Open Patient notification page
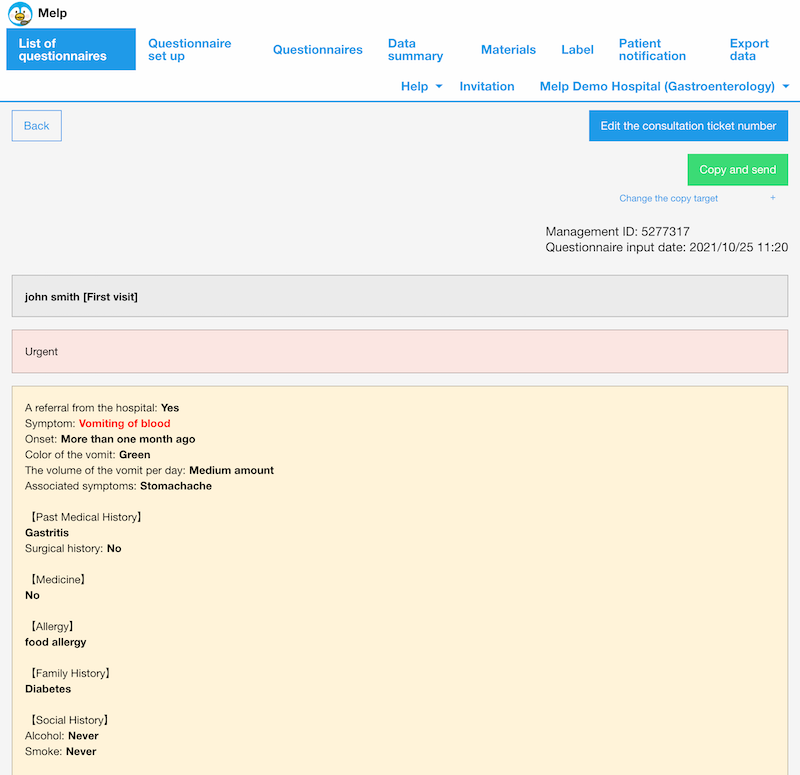Image resolution: width=800 pixels, height=775 pixels. pyautogui.click(x=652, y=49)
